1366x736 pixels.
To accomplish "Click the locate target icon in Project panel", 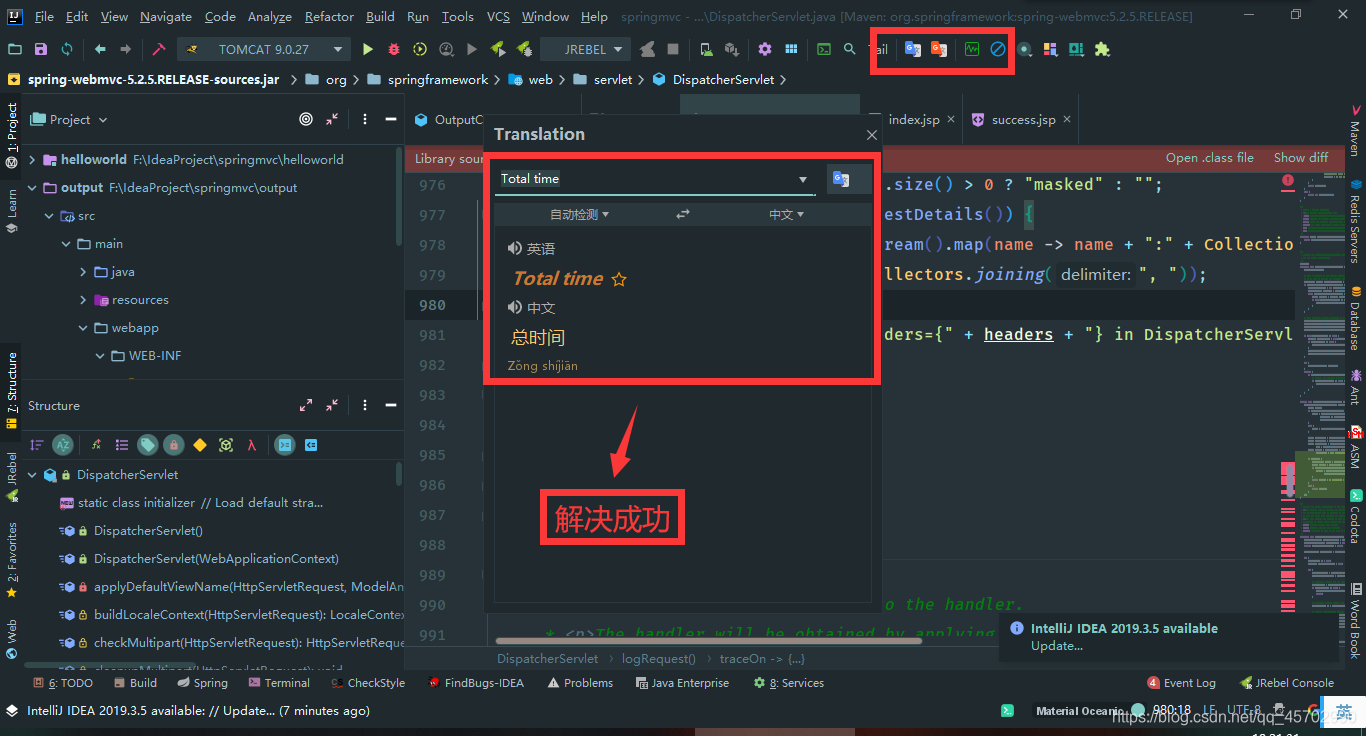I will pyautogui.click(x=306, y=119).
